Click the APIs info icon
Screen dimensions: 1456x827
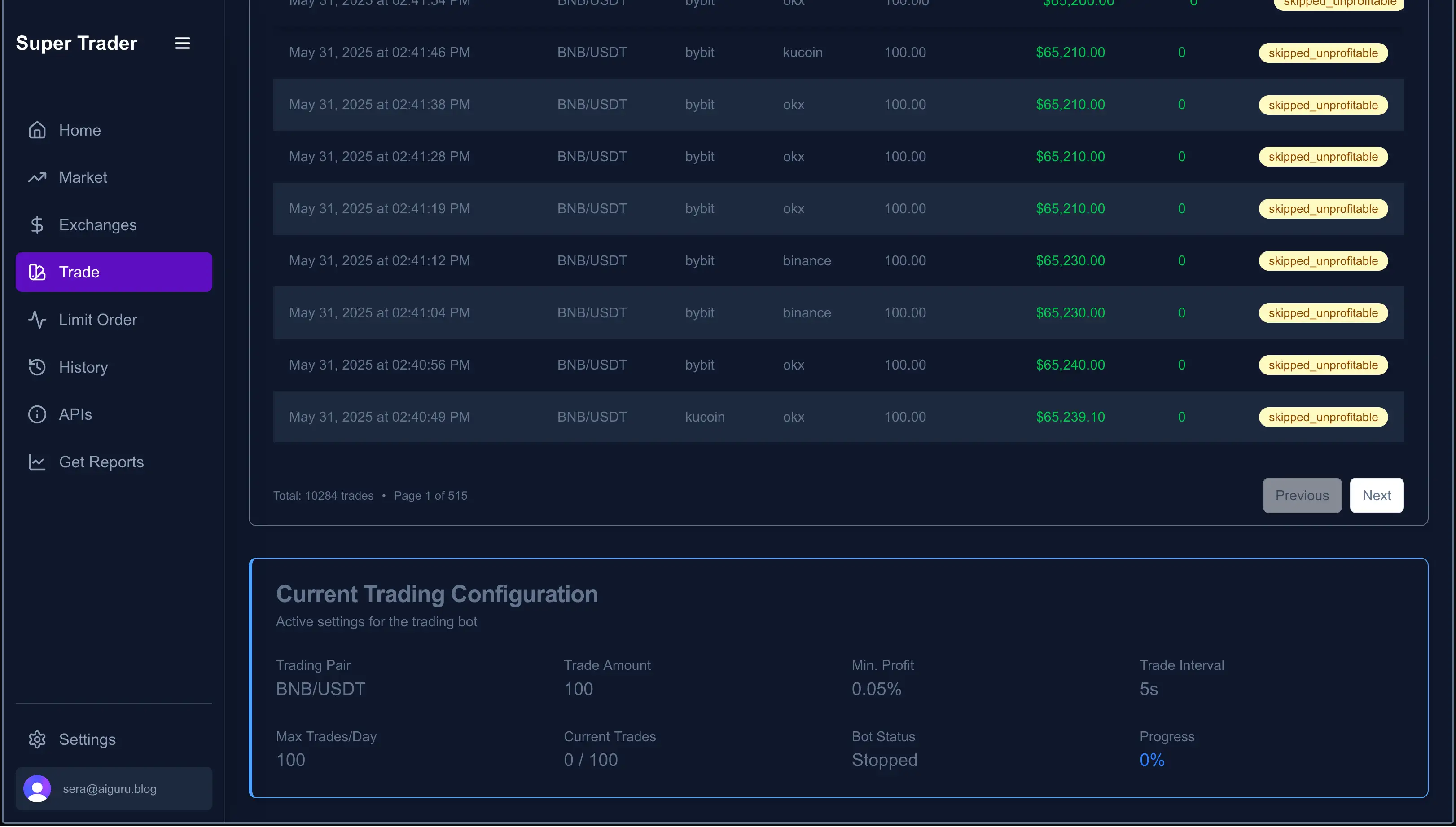[x=36, y=414]
